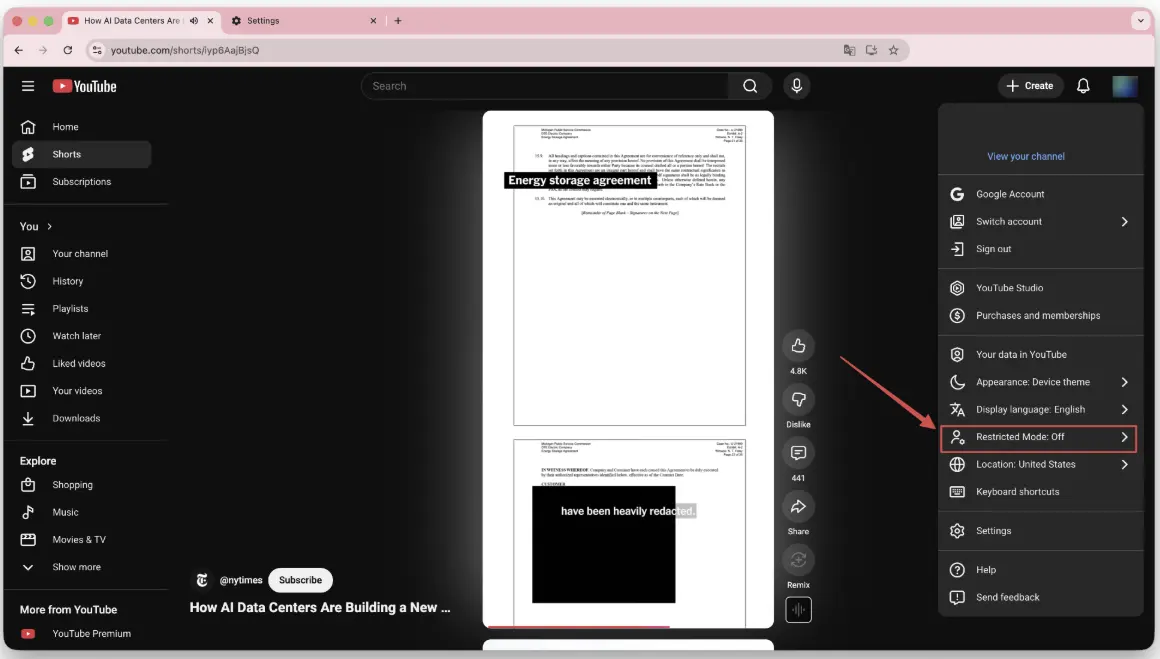Click the browser address bar URL
This screenshot has height=659, width=1160.
tap(185, 50)
